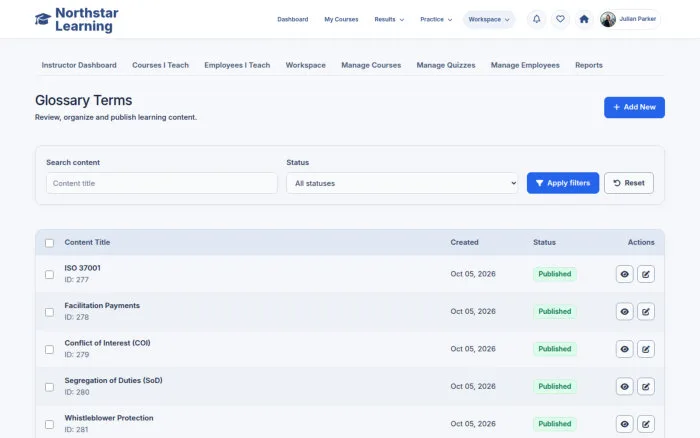The width and height of the screenshot is (700, 438).
Task: Click the Content Title column header
Action: point(87,242)
